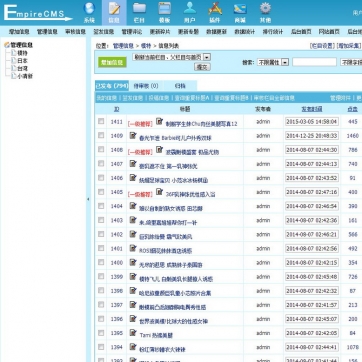Click the green 增加信息 button
The height and width of the screenshot is (362, 362).
pyautogui.click(x=112, y=62)
